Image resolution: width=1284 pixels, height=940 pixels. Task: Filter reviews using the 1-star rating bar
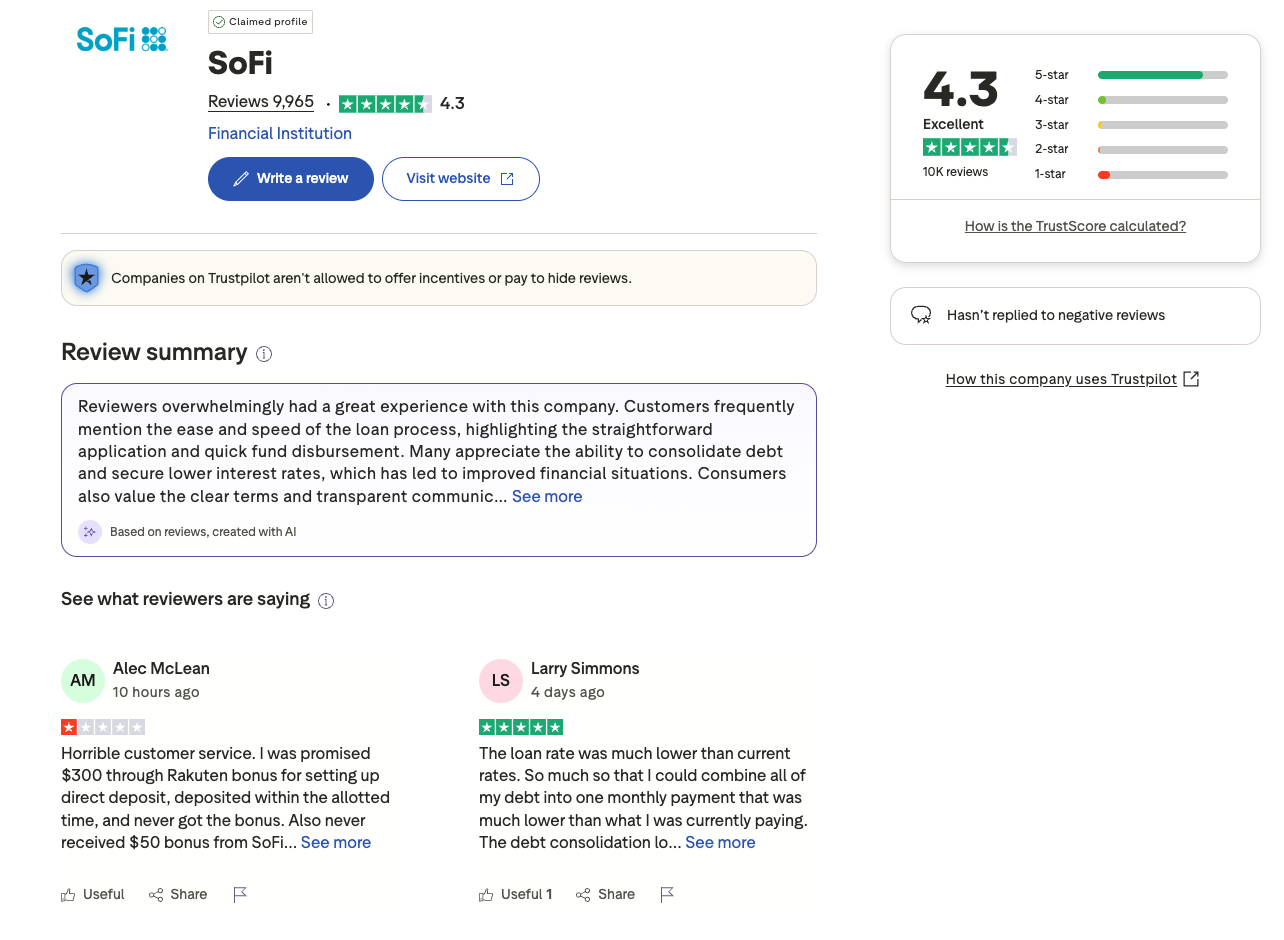pos(1162,174)
